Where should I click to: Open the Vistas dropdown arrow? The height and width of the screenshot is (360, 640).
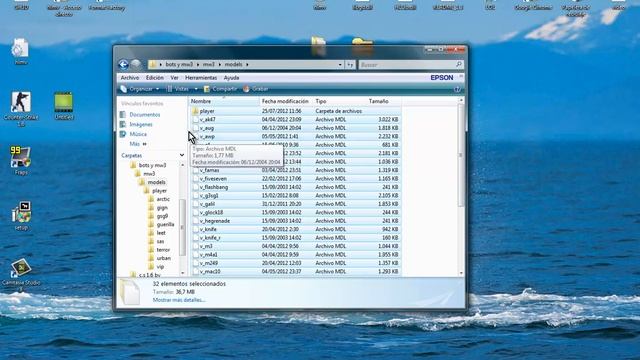[196, 89]
